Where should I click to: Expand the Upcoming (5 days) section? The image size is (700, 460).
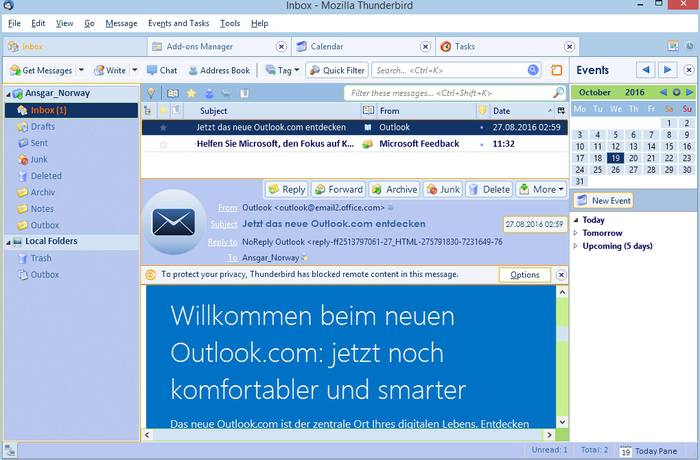pos(576,246)
